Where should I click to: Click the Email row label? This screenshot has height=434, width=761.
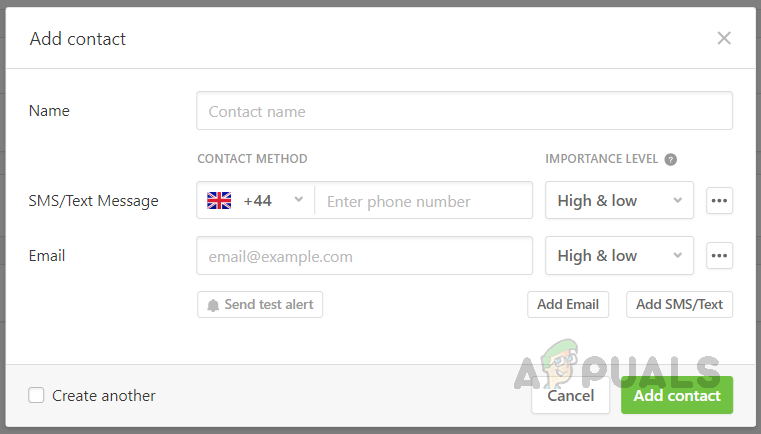(47, 255)
